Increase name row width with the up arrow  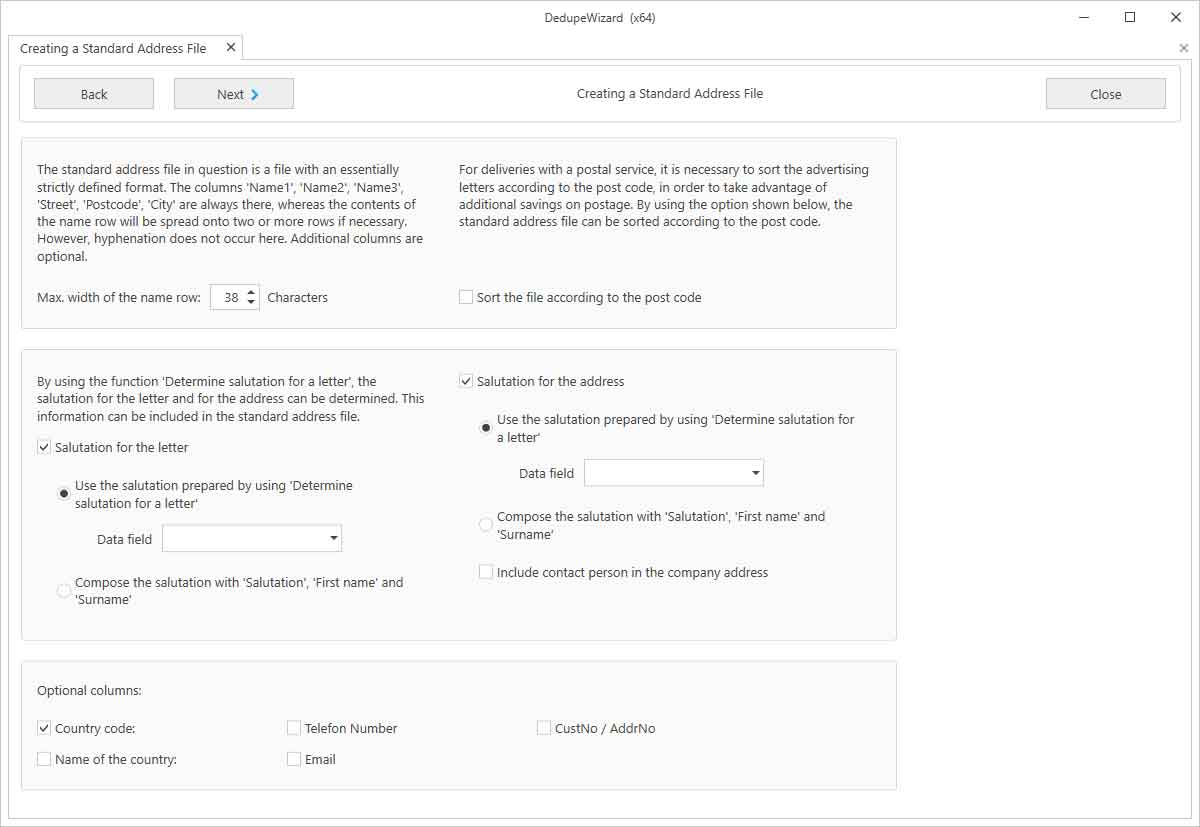(250, 292)
